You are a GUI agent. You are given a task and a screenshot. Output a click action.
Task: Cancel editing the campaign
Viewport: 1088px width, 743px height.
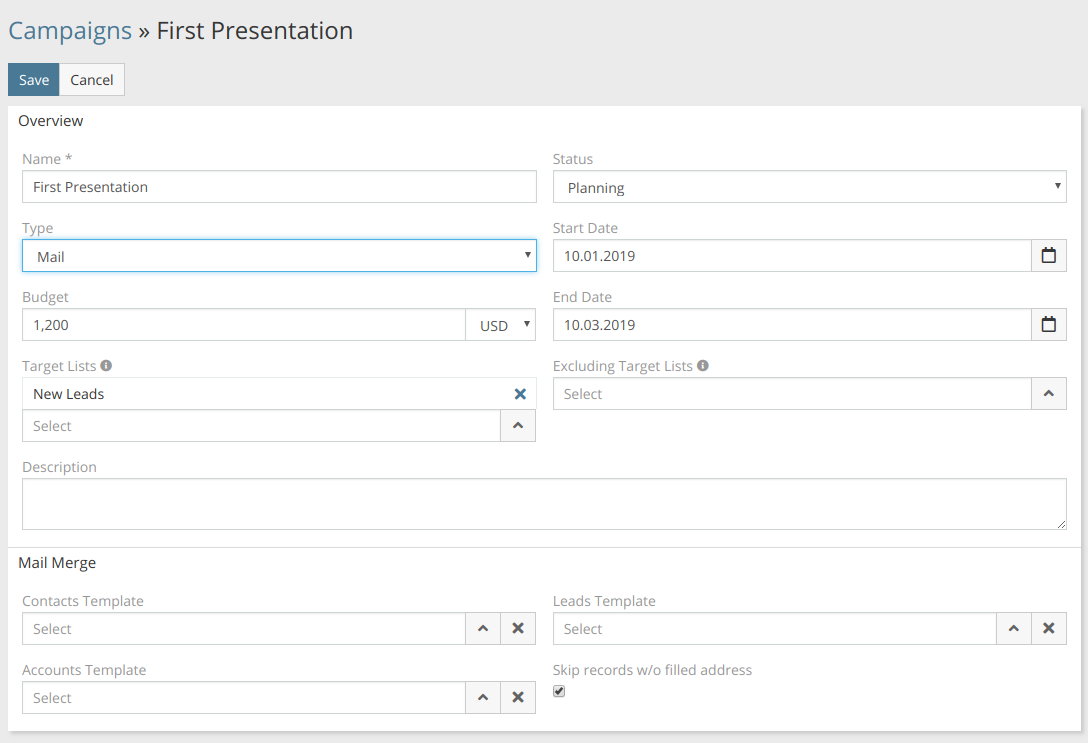pyautogui.click(x=92, y=80)
